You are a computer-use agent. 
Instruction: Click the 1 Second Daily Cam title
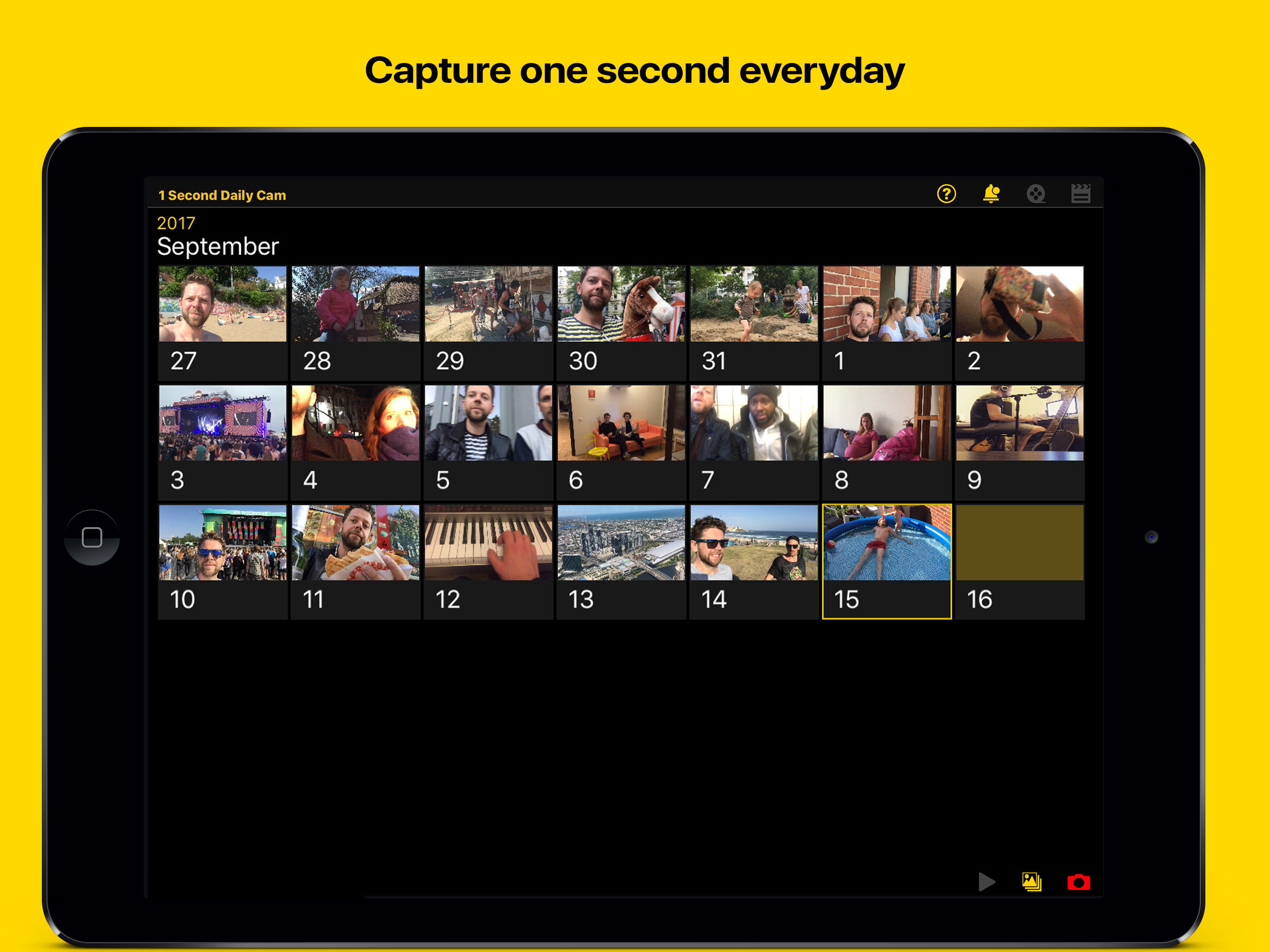(222, 195)
